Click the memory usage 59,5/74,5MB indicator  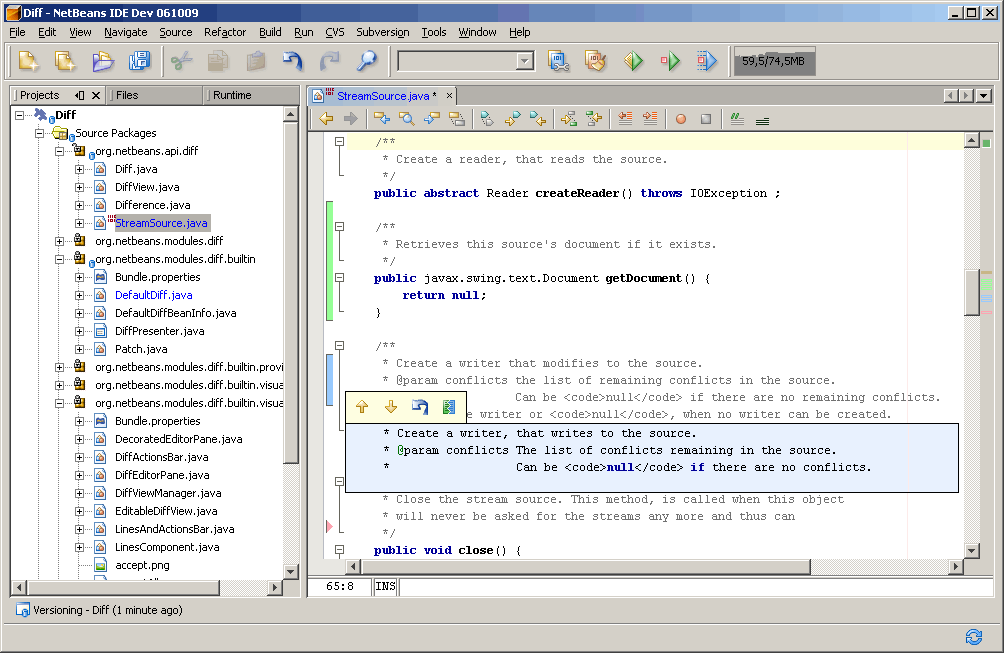(773, 61)
